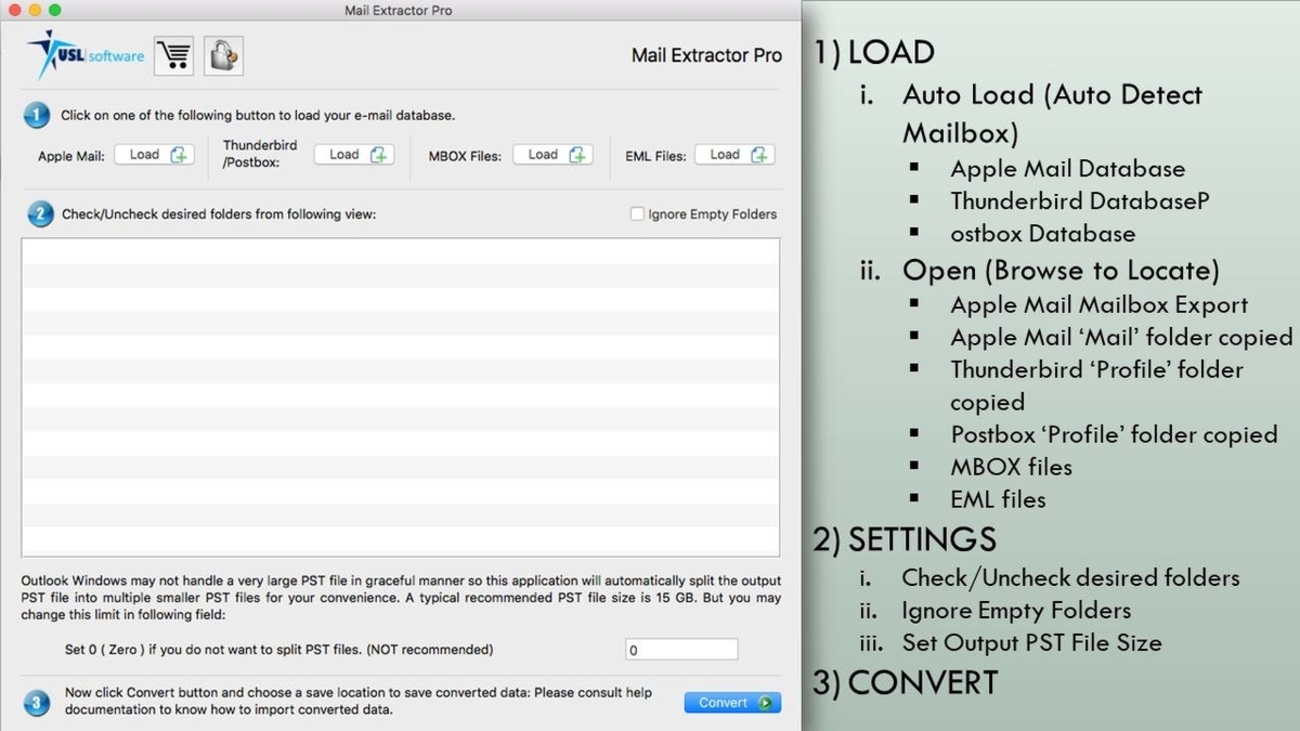Click "Check/Uncheck desired folders from following view:" text
Image resolution: width=1300 pixels, height=731 pixels.
coord(219,214)
